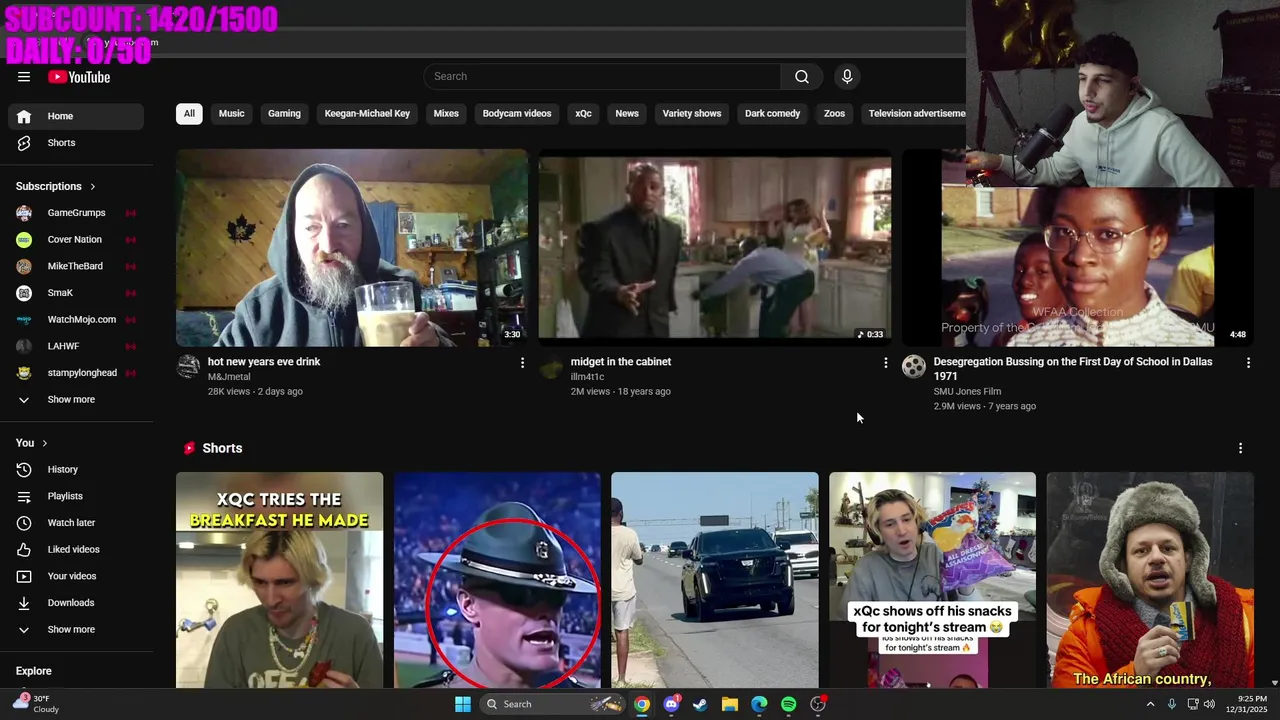
Task: Open midget in the cabinet thumbnail
Action: tap(714, 248)
